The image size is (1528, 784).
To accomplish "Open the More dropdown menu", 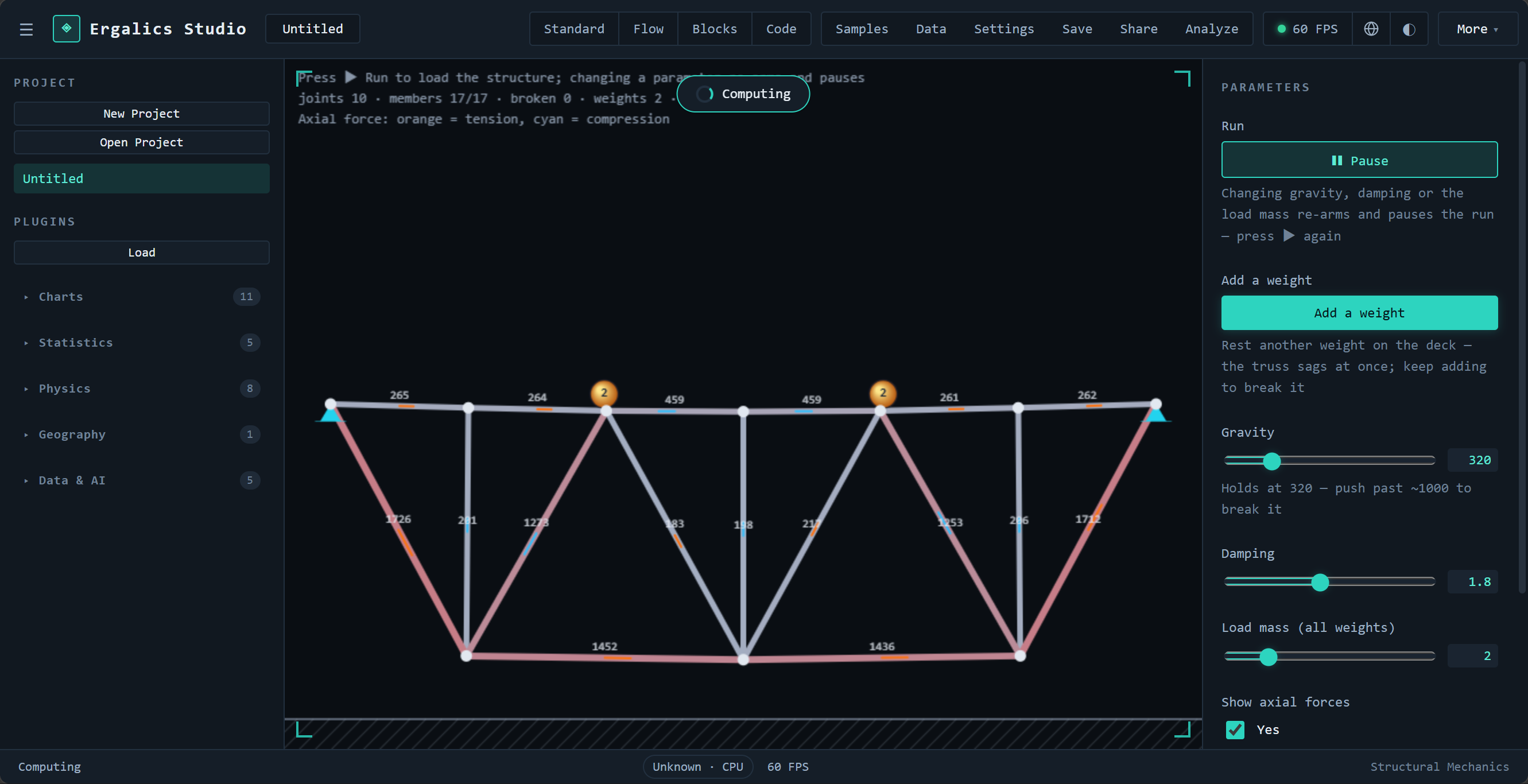I will click(1477, 29).
